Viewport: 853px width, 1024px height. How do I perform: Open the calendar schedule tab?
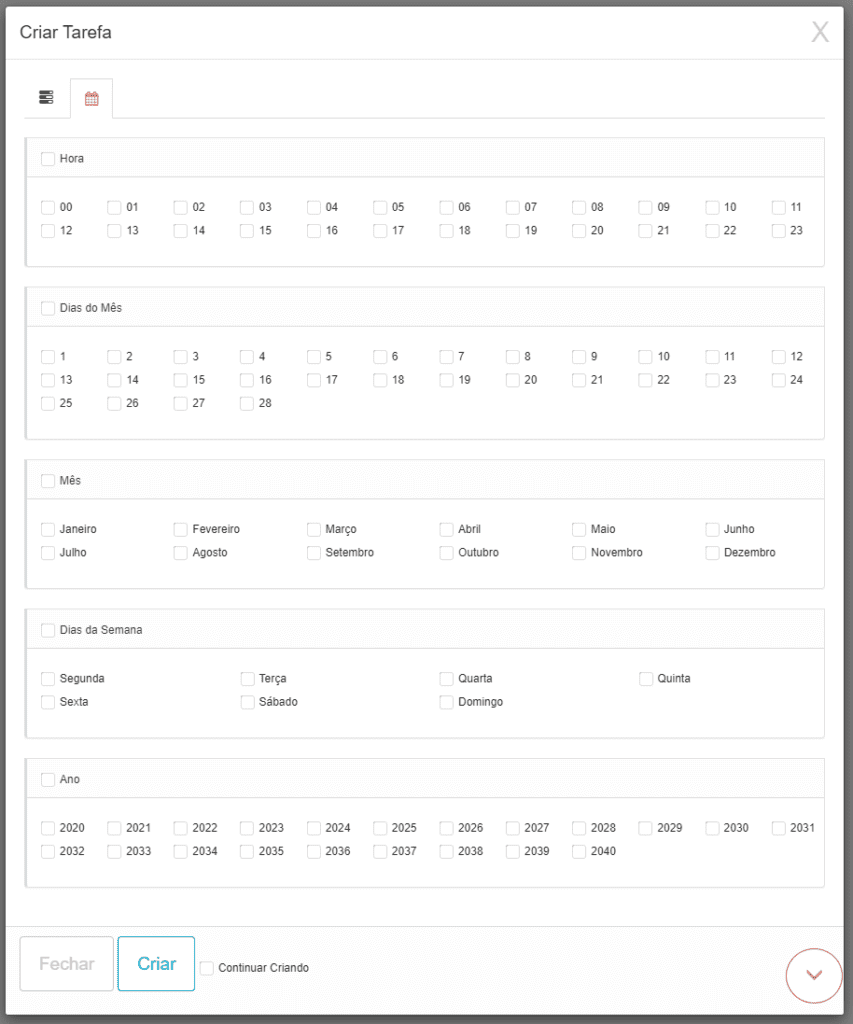pyautogui.click(x=91, y=99)
